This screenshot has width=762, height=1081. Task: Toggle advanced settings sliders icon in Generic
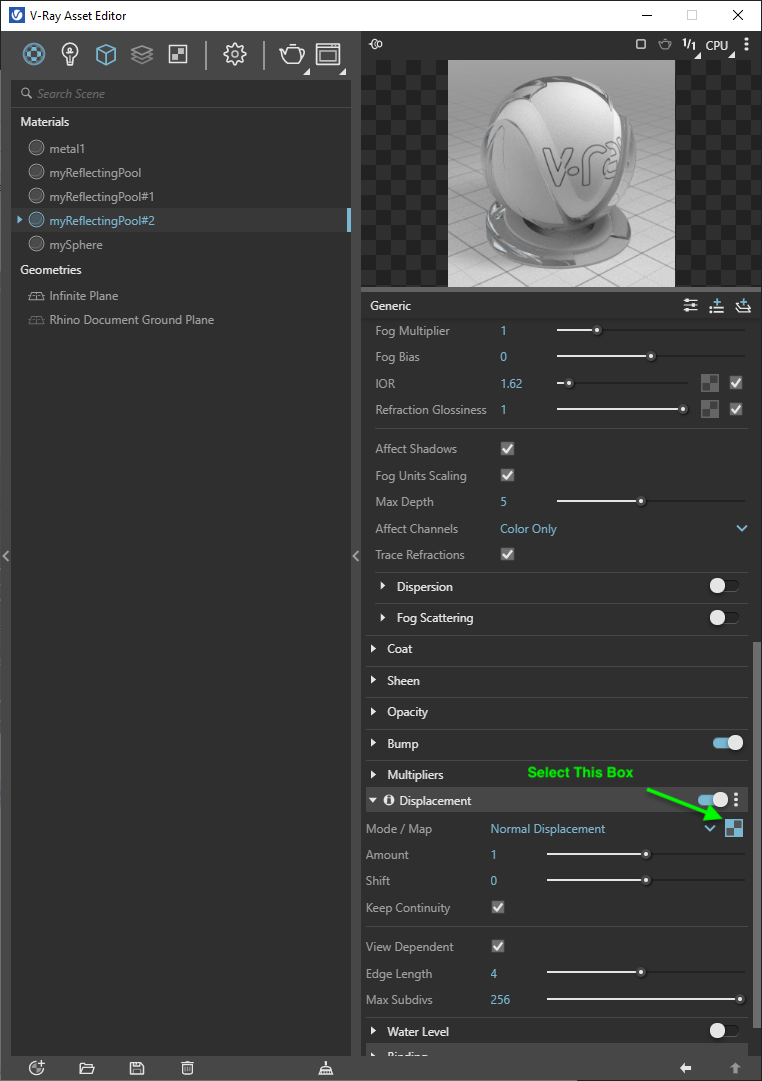690,305
